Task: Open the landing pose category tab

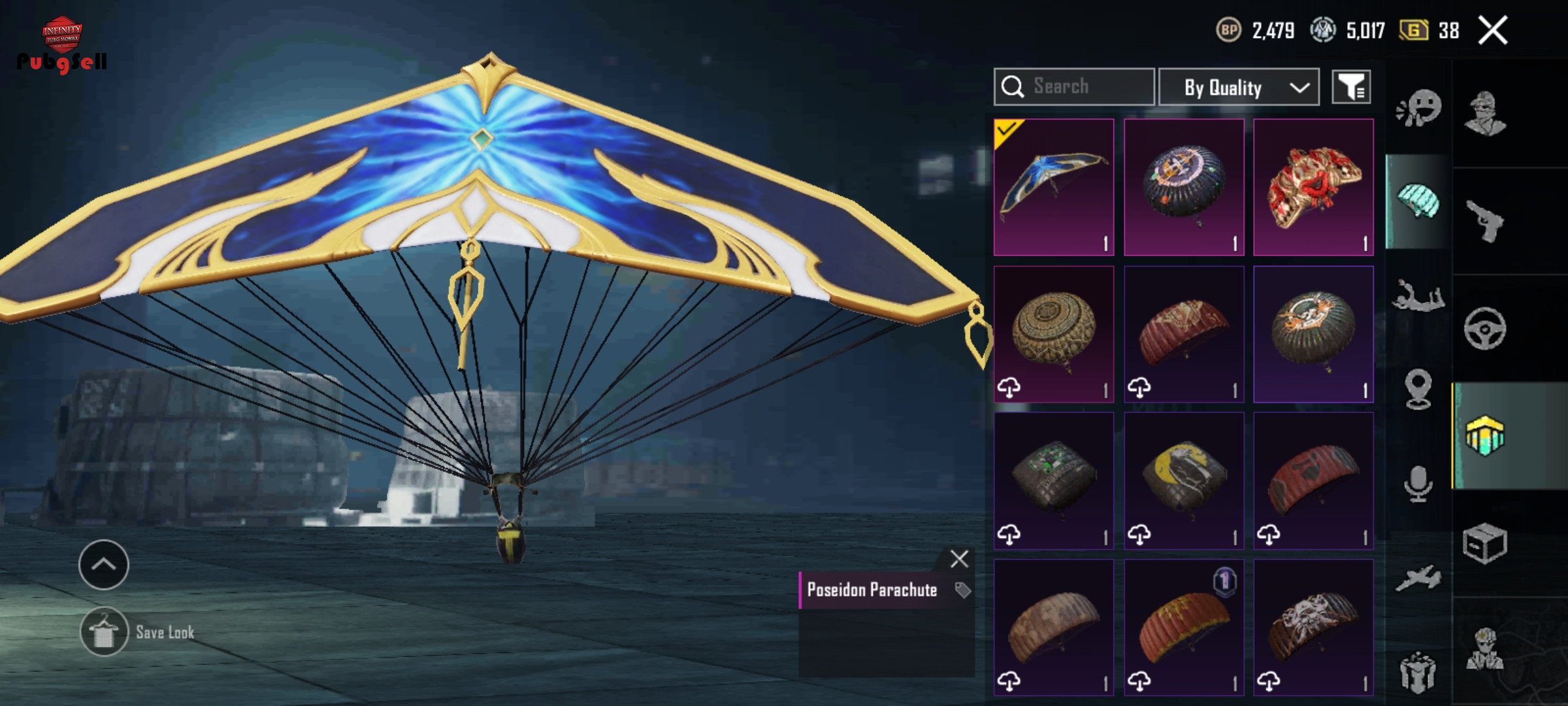Action: coord(1418,295)
